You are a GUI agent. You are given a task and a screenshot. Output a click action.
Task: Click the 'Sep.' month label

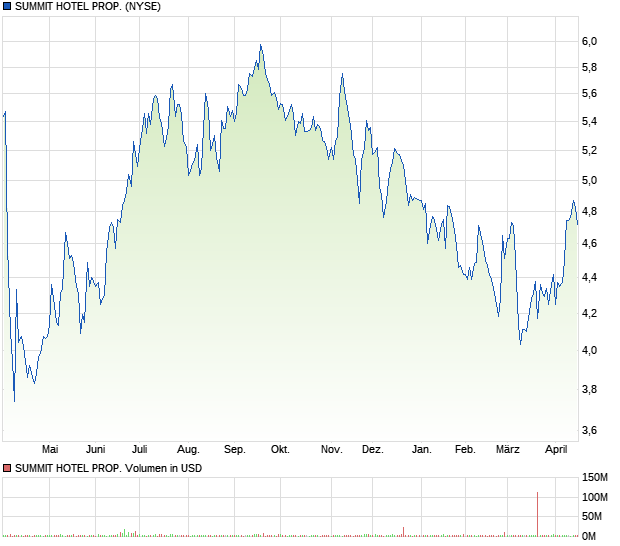click(235, 449)
